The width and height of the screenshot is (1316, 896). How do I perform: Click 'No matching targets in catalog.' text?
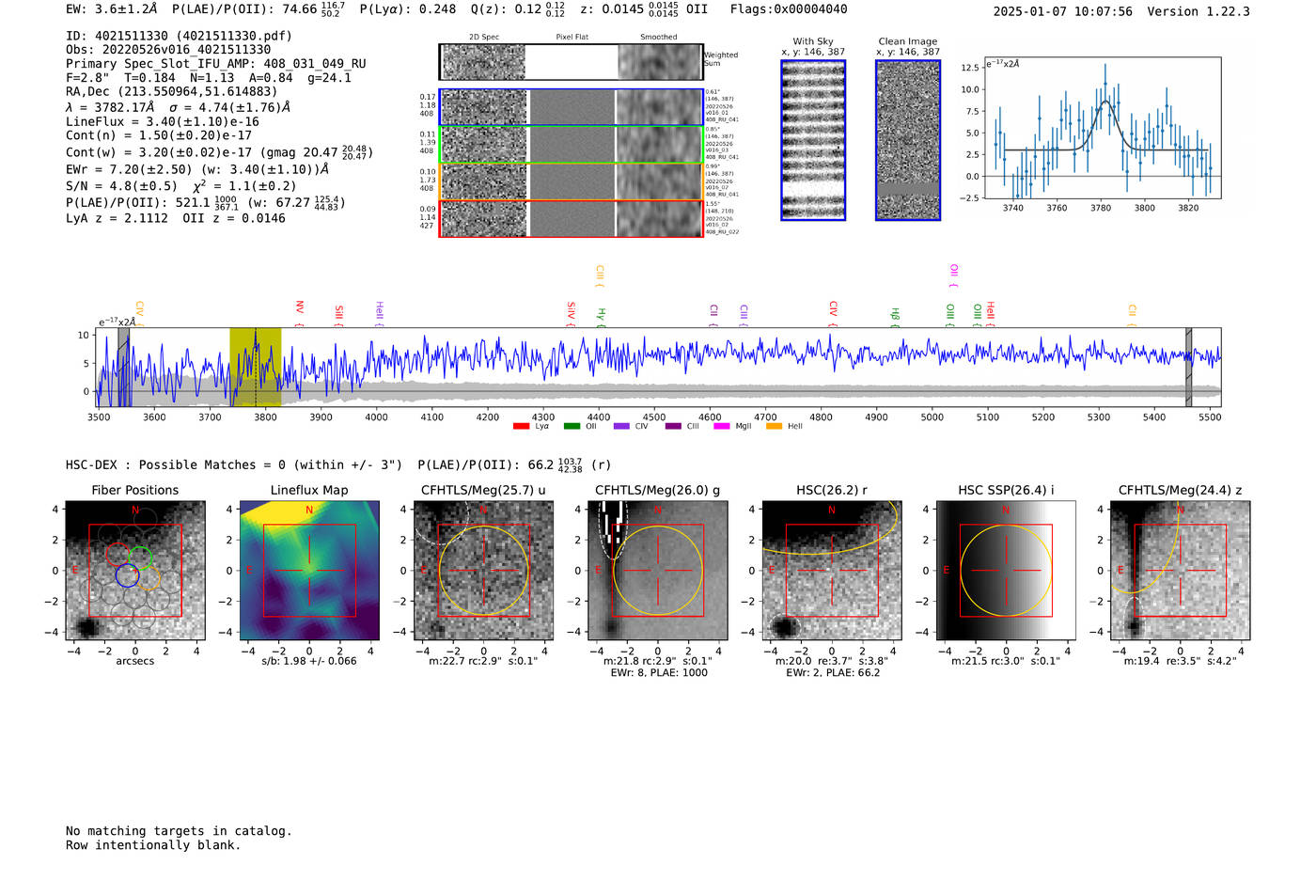click(x=179, y=831)
